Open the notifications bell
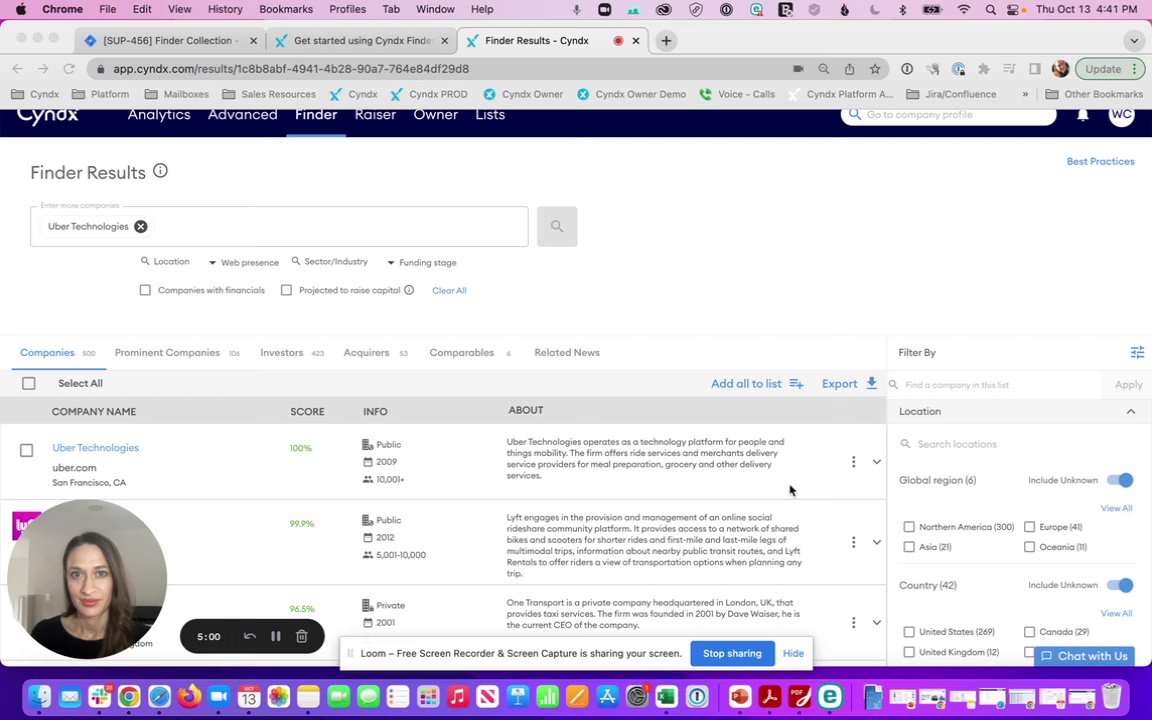 pyautogui.click(x=1083, y=115)
